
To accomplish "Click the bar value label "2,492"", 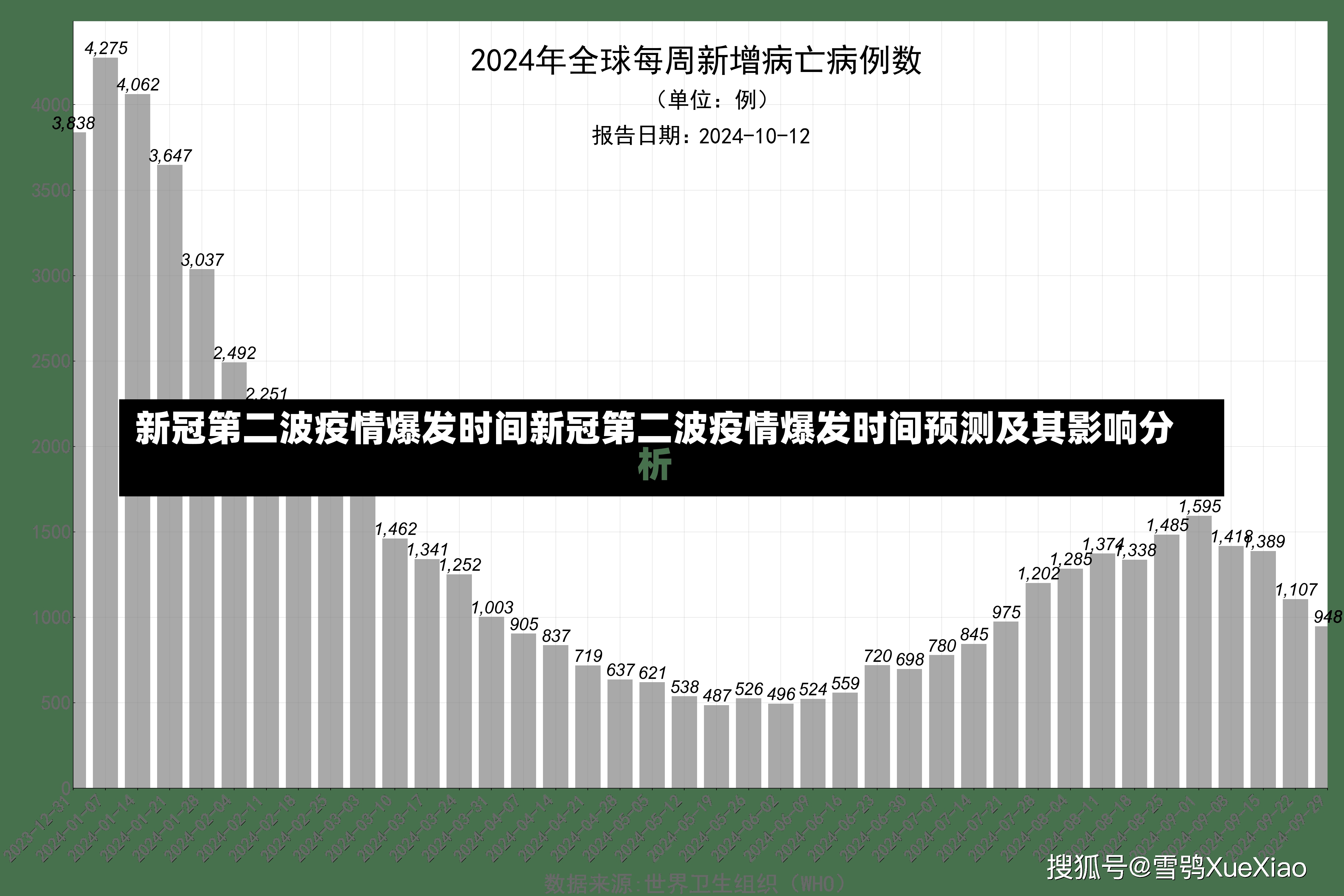I will [x=235, y=352].
